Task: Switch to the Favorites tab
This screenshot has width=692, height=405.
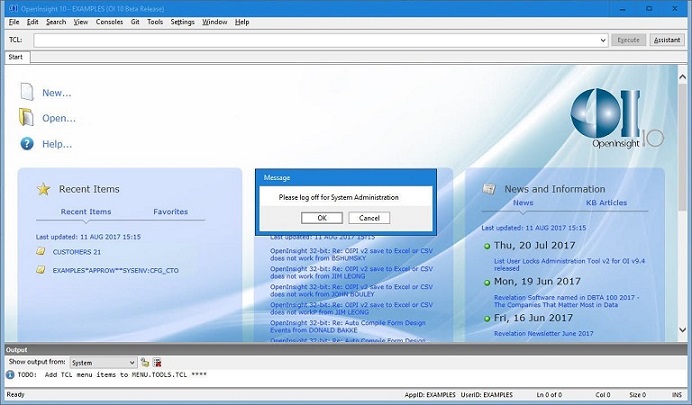Action: 170,212
